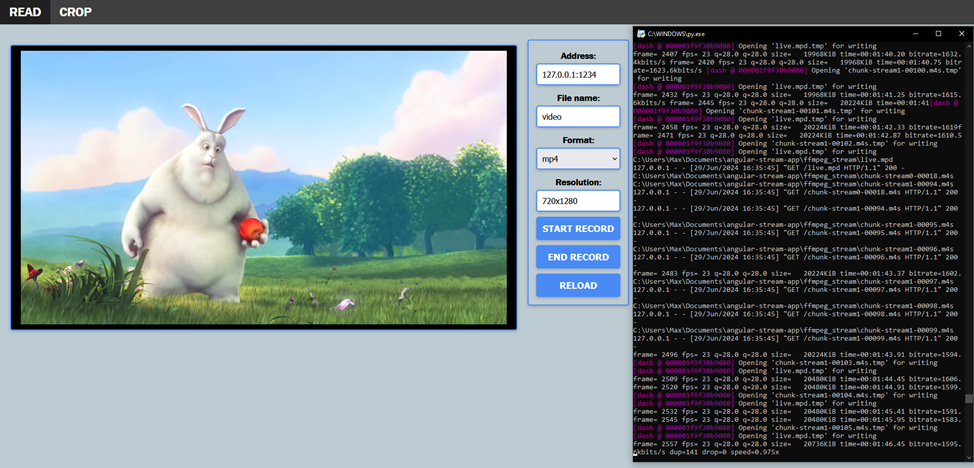The height and width of the screenshot is (468, 974).
Task: Click console line 'GET /chunk-stream1-00097.m4s'
Action: [798, 289]
